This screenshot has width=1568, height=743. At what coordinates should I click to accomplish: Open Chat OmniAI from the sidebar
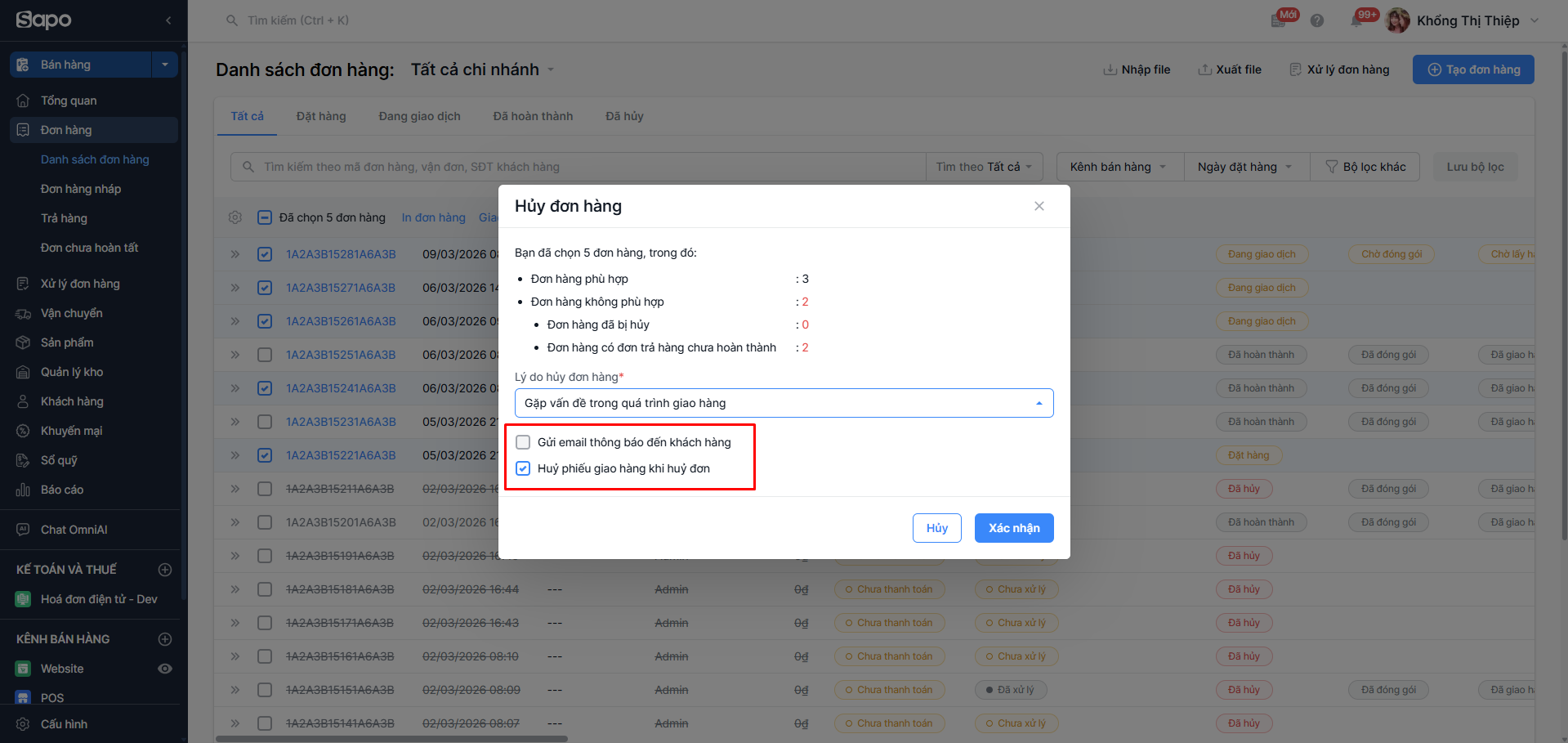[x=74, y=530]
